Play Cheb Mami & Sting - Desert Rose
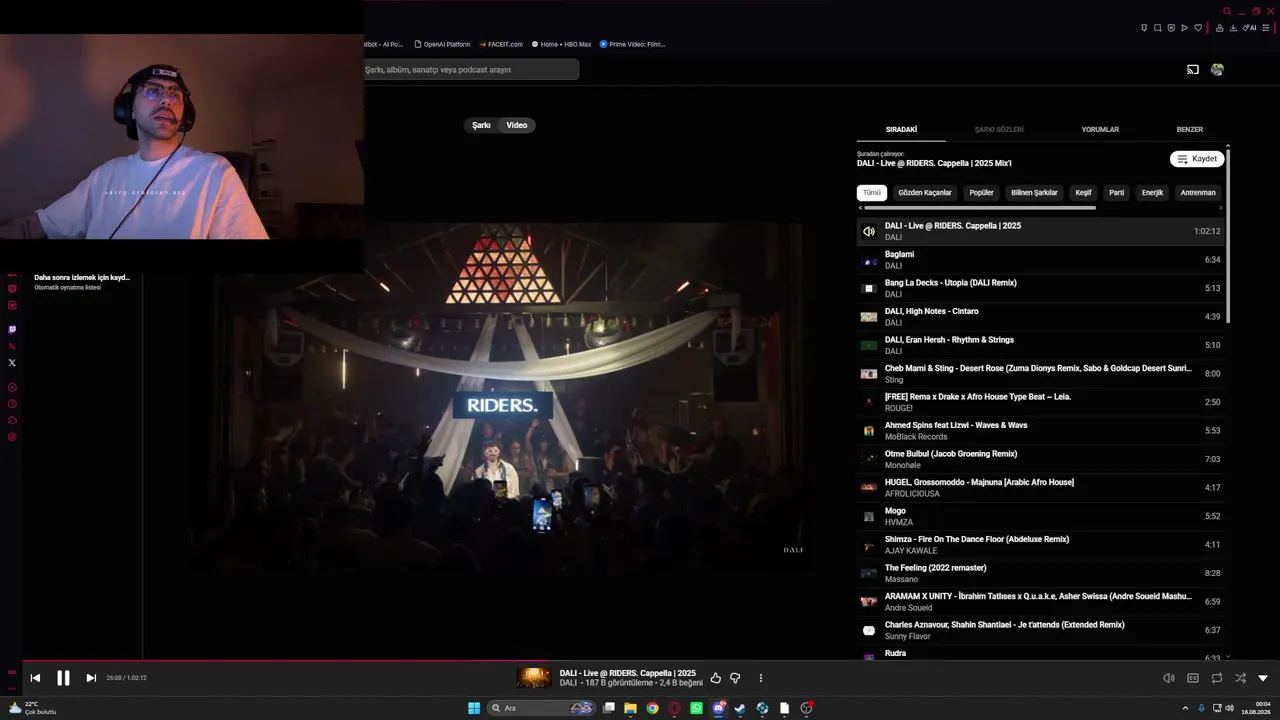1280x720 pixels. pos(1040,374)
